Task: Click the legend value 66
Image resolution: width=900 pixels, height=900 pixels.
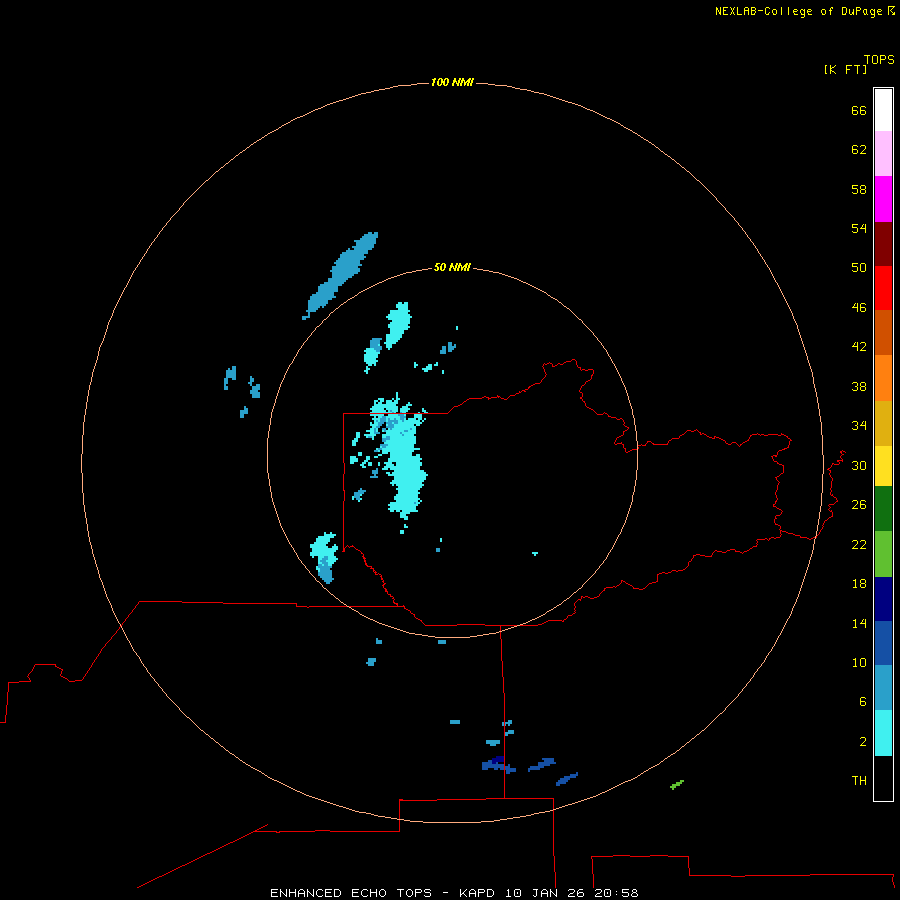Action: coord(859,110)
